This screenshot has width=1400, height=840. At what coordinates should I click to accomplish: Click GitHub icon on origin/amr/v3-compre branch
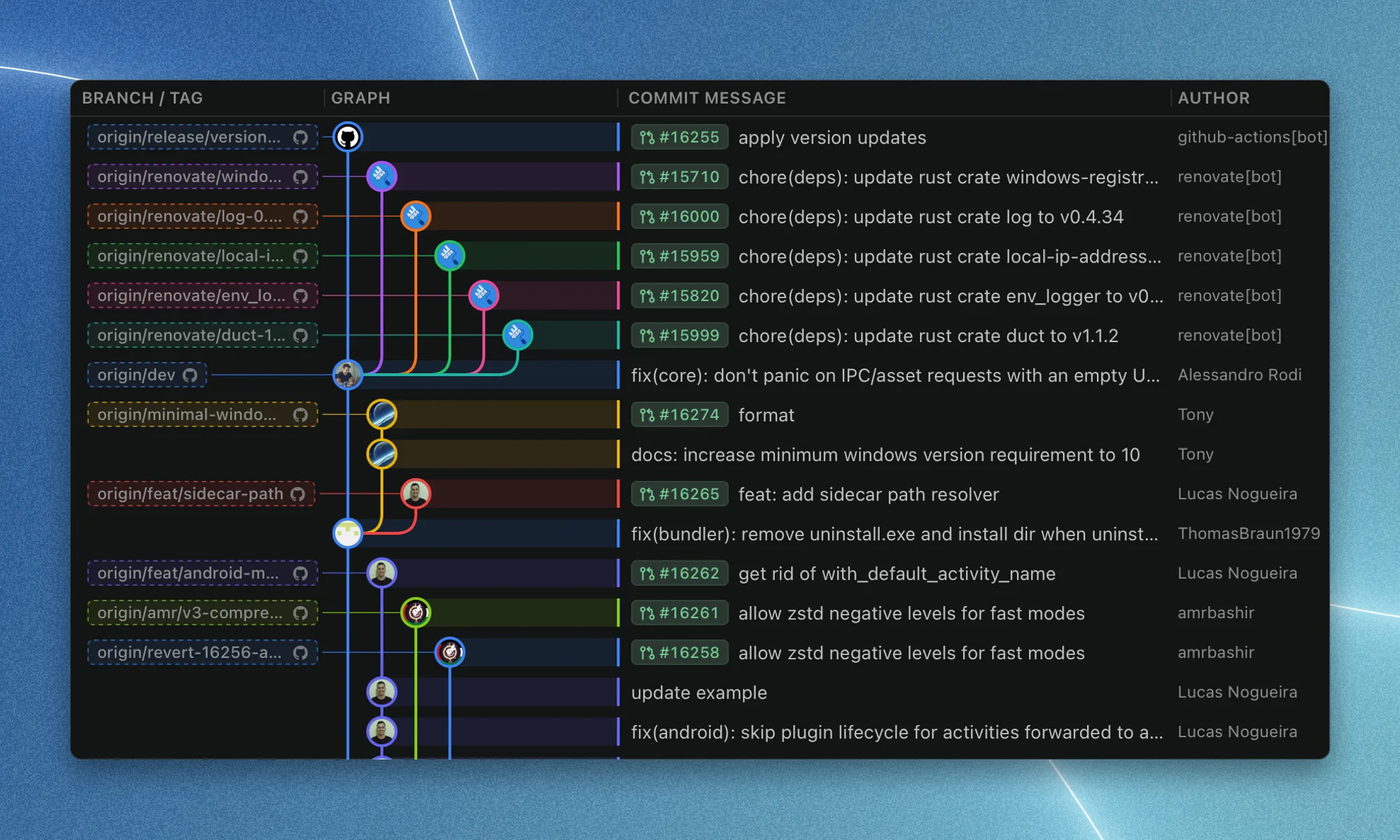(x=300, y=613)
